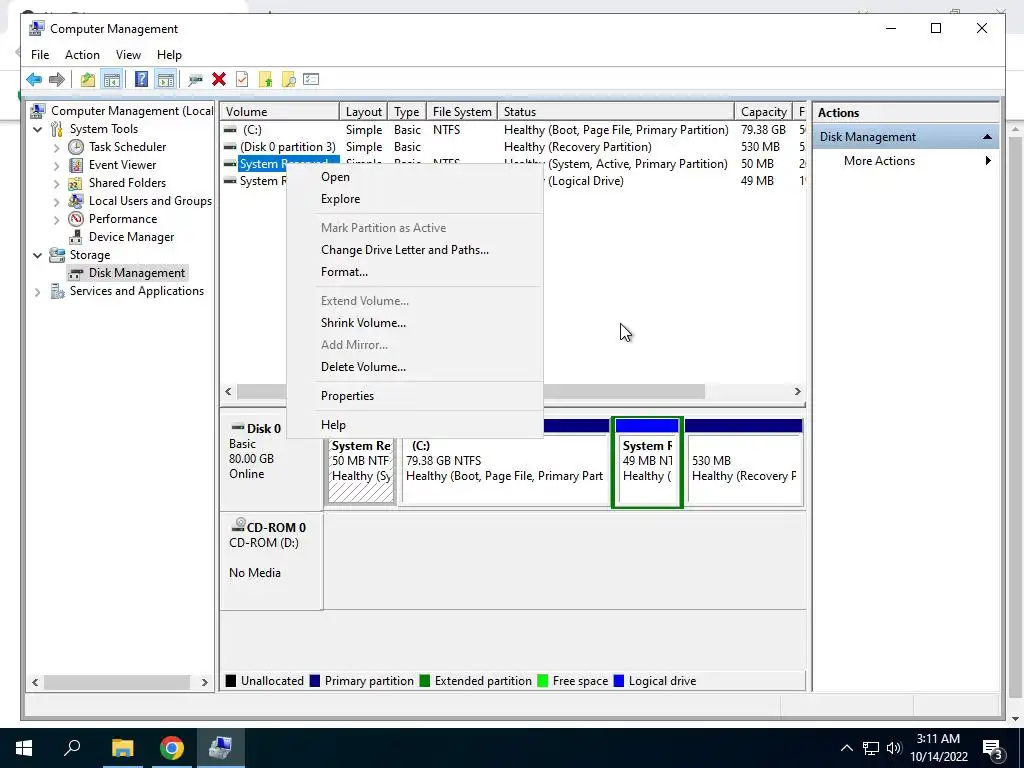The image size is (1024, 768).
Task: Open Windows Start menu
Action: click(x=24, y=748)
